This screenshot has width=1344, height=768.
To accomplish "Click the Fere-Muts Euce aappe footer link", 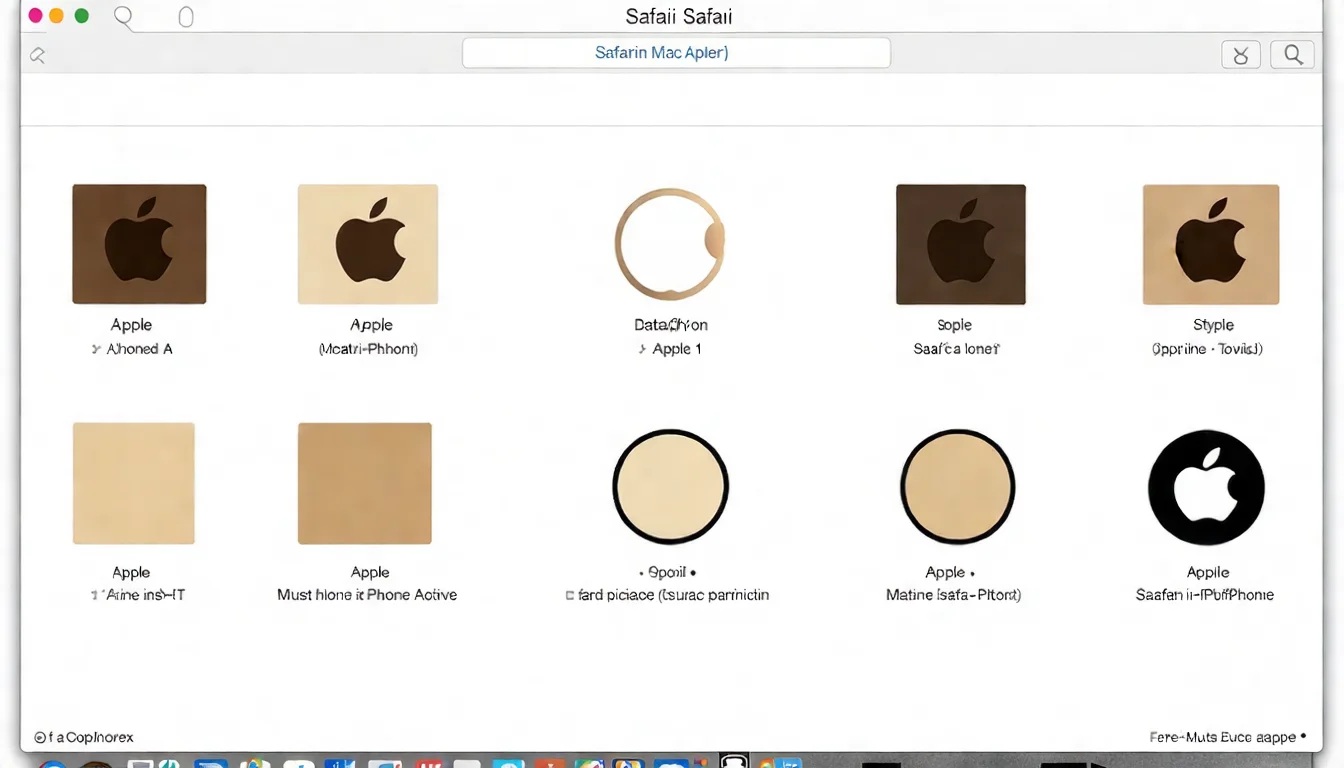I will 1227,737.
